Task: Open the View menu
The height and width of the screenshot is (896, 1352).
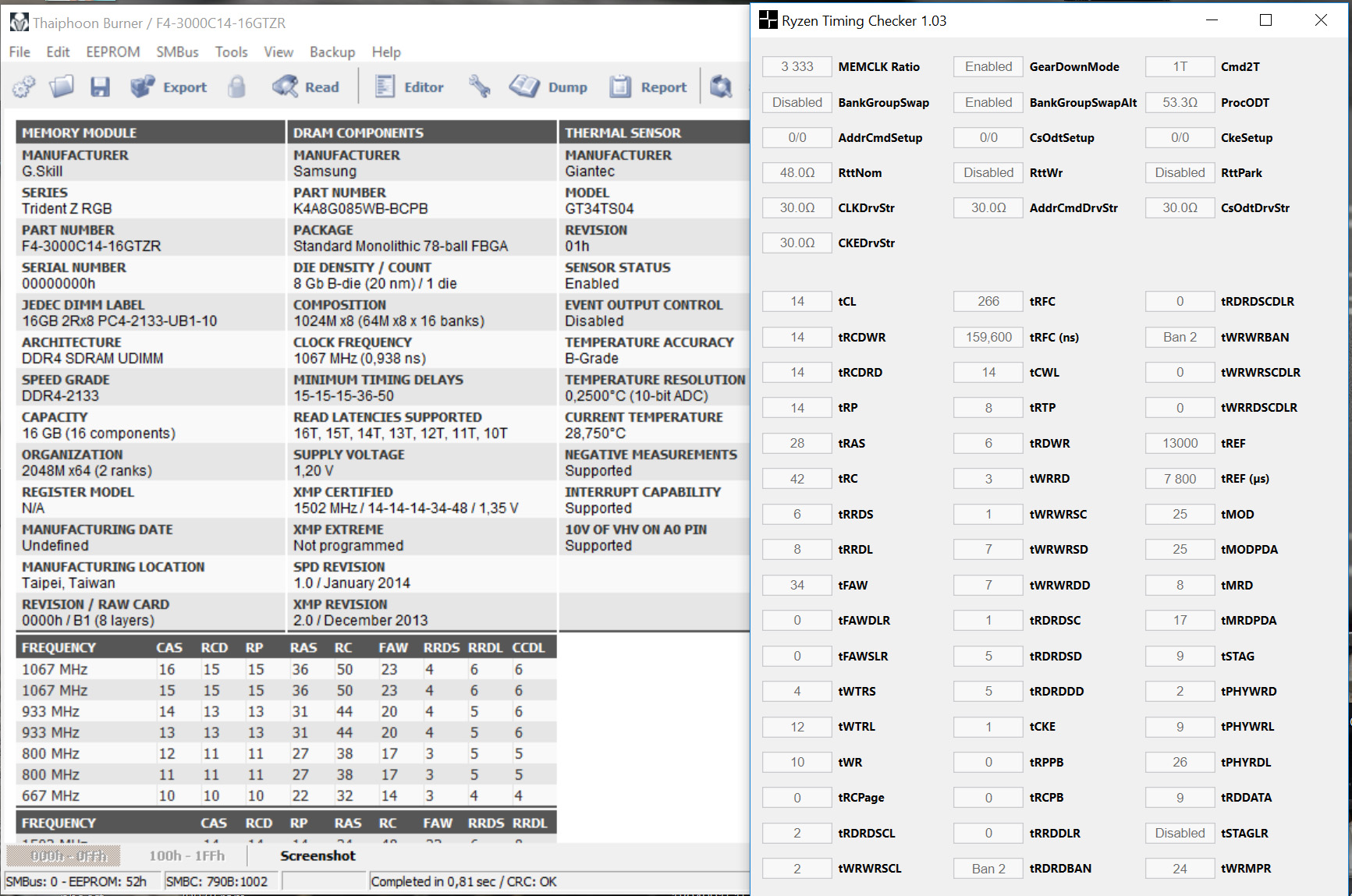Action: click(279, 52)
